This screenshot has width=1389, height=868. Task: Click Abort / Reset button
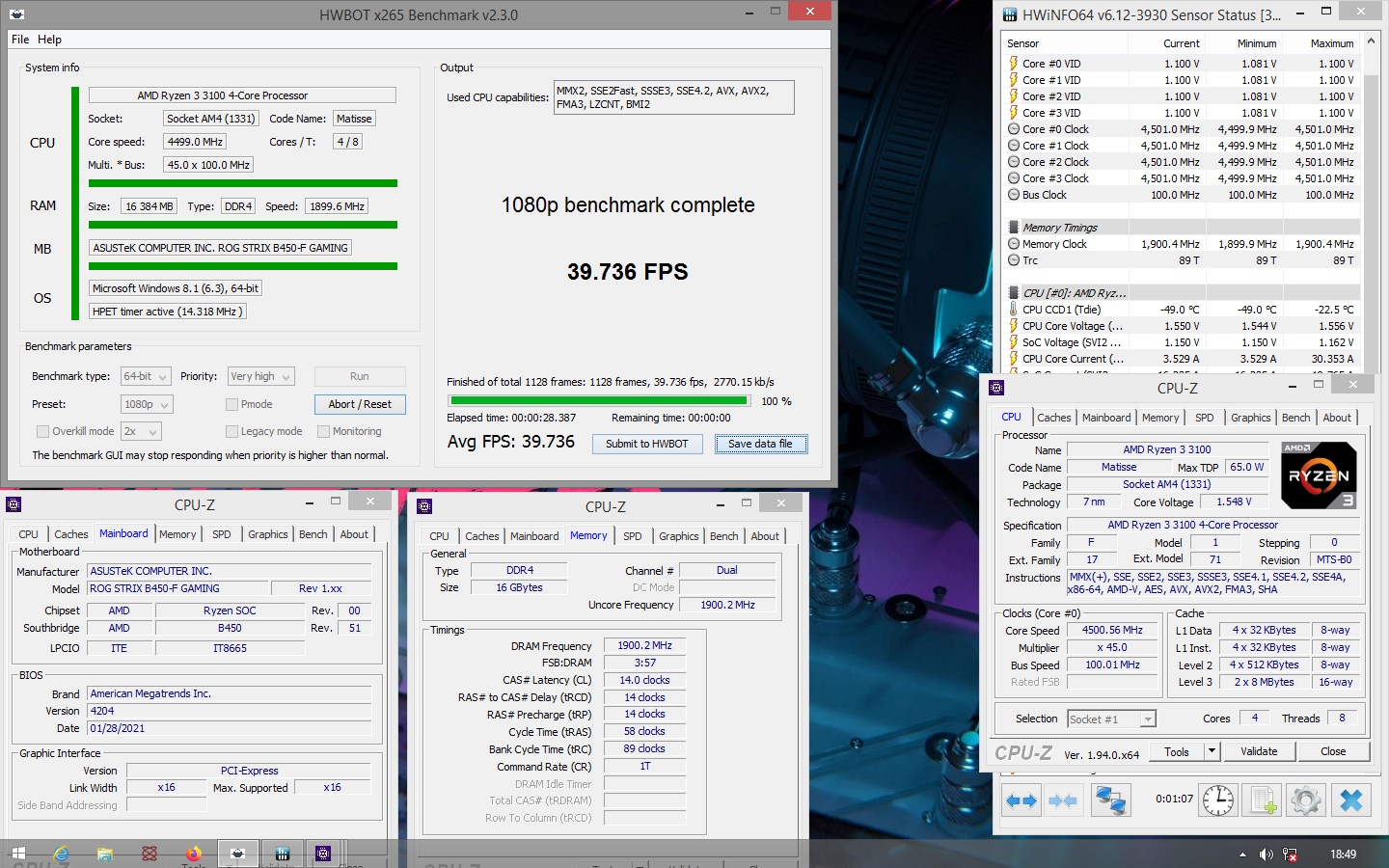360,404
